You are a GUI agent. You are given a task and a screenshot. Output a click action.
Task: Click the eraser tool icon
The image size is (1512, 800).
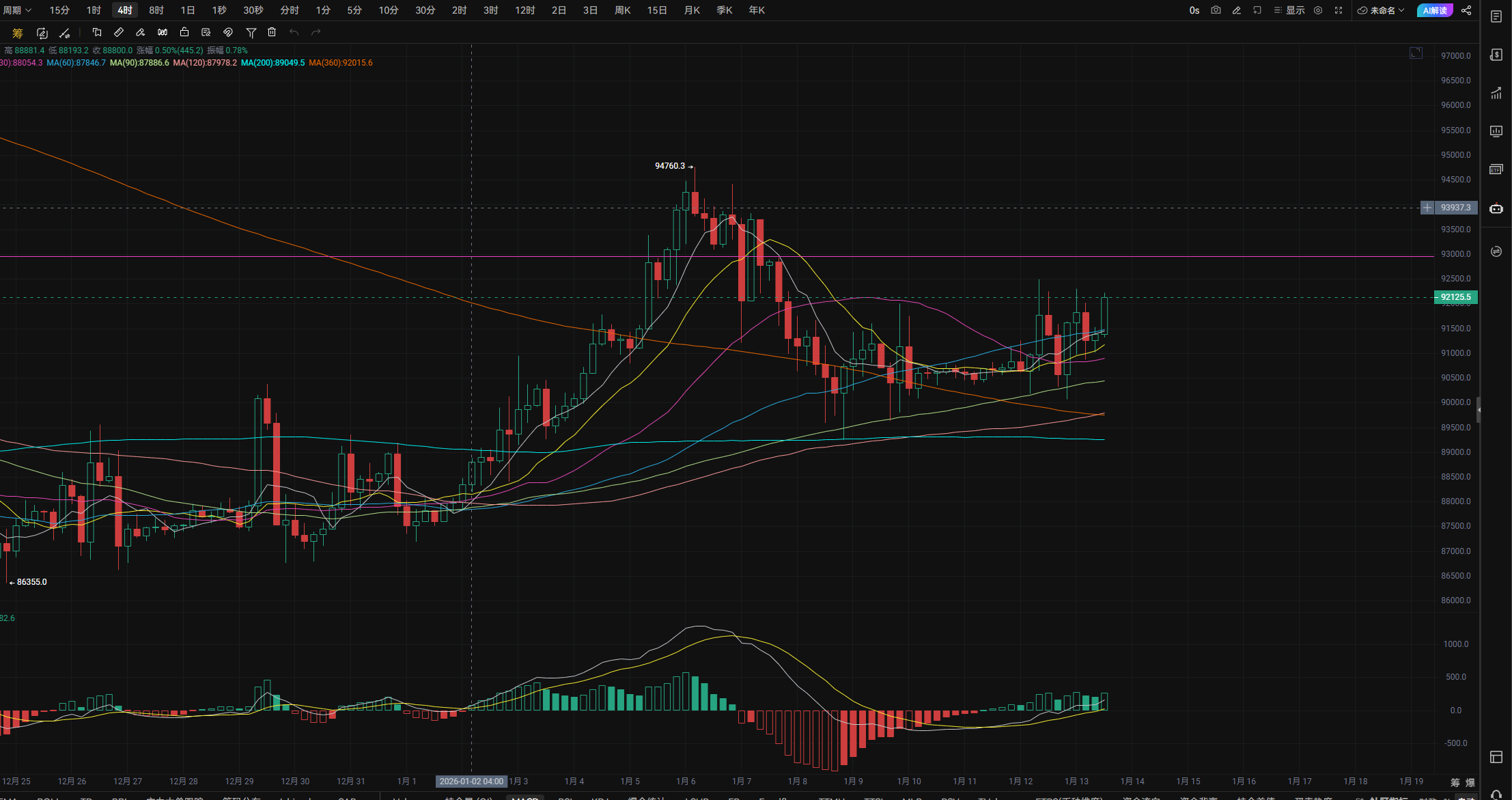(141, 32)
